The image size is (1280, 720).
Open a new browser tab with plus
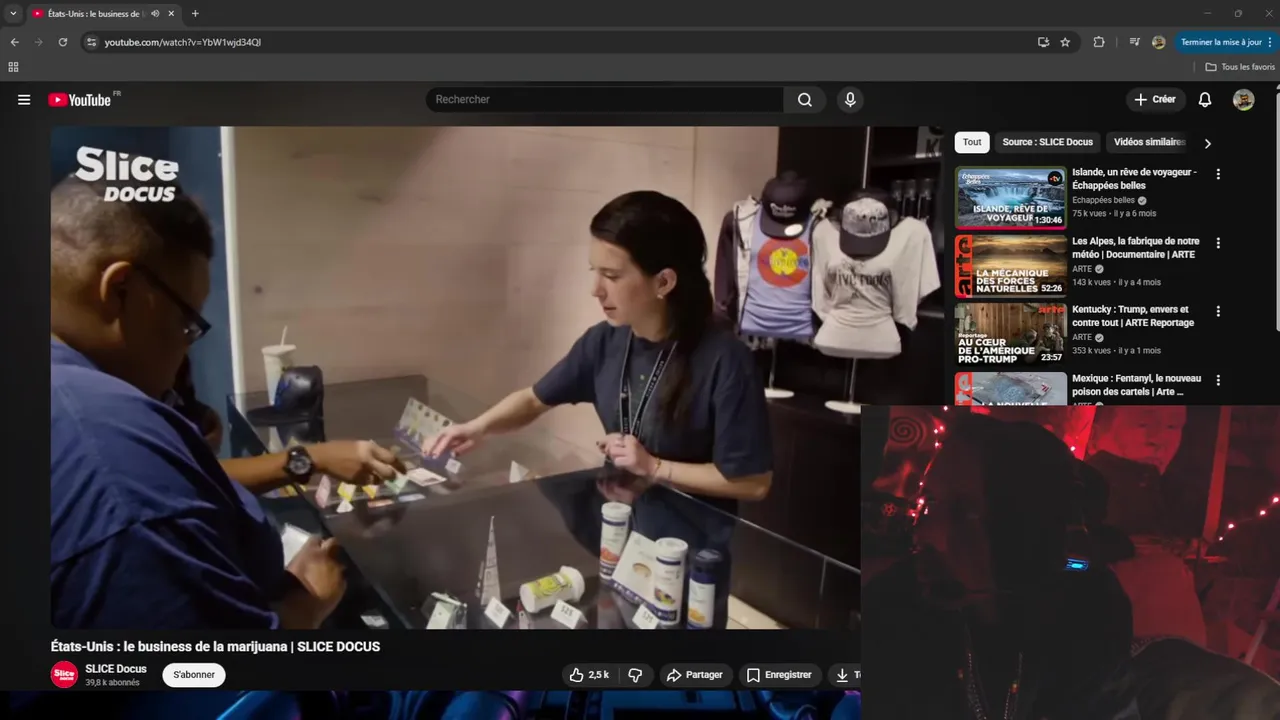pos(195,14)
